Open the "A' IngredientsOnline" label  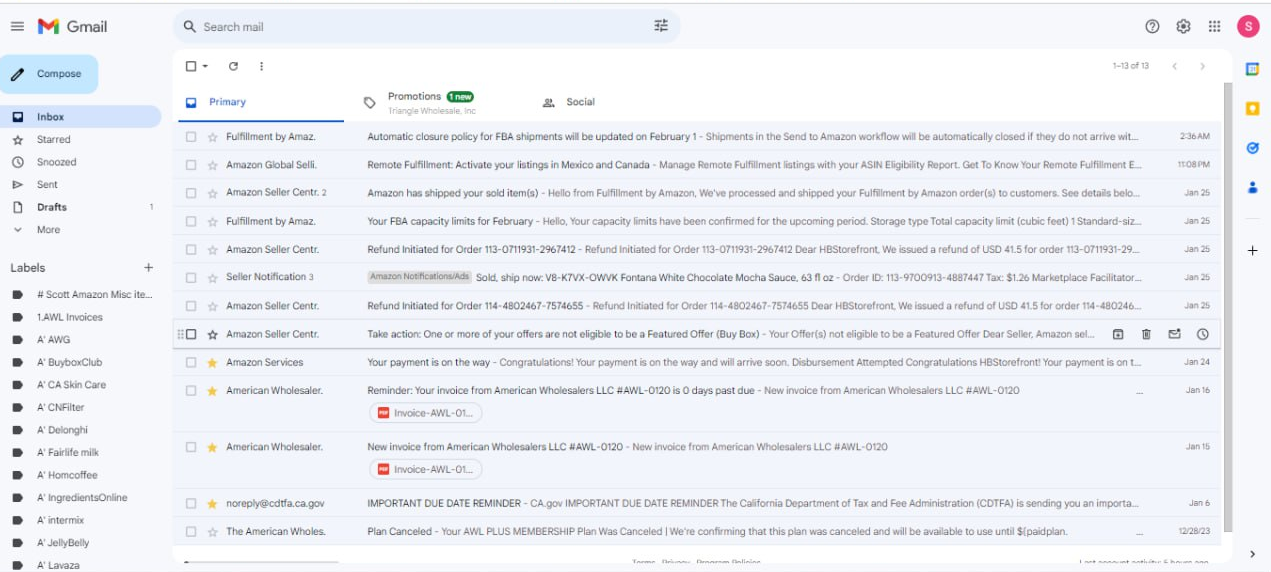point(80,498)
